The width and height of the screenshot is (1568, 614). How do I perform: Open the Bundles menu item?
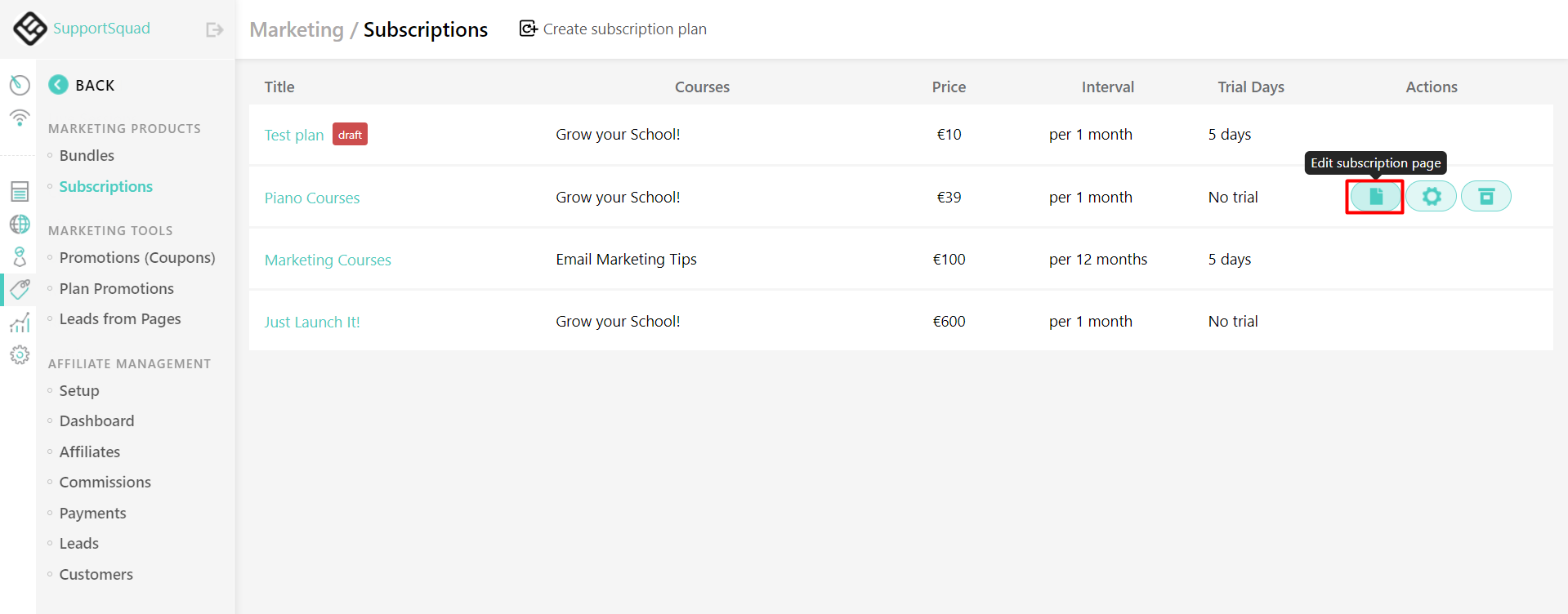pyautogui.click(x=87, y=156)
